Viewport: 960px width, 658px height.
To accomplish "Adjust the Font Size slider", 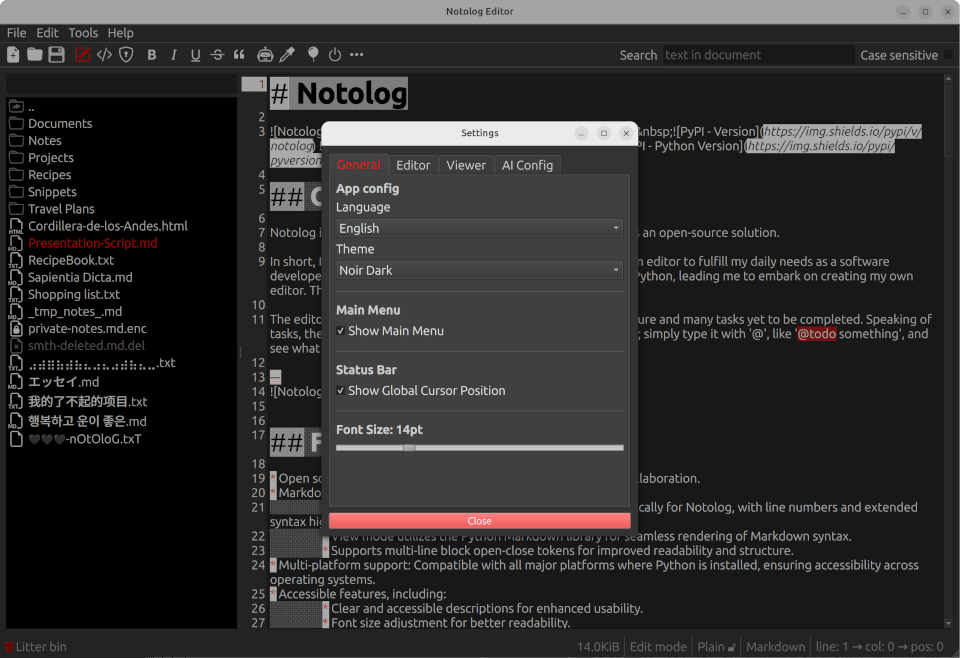I will [409, 447].
